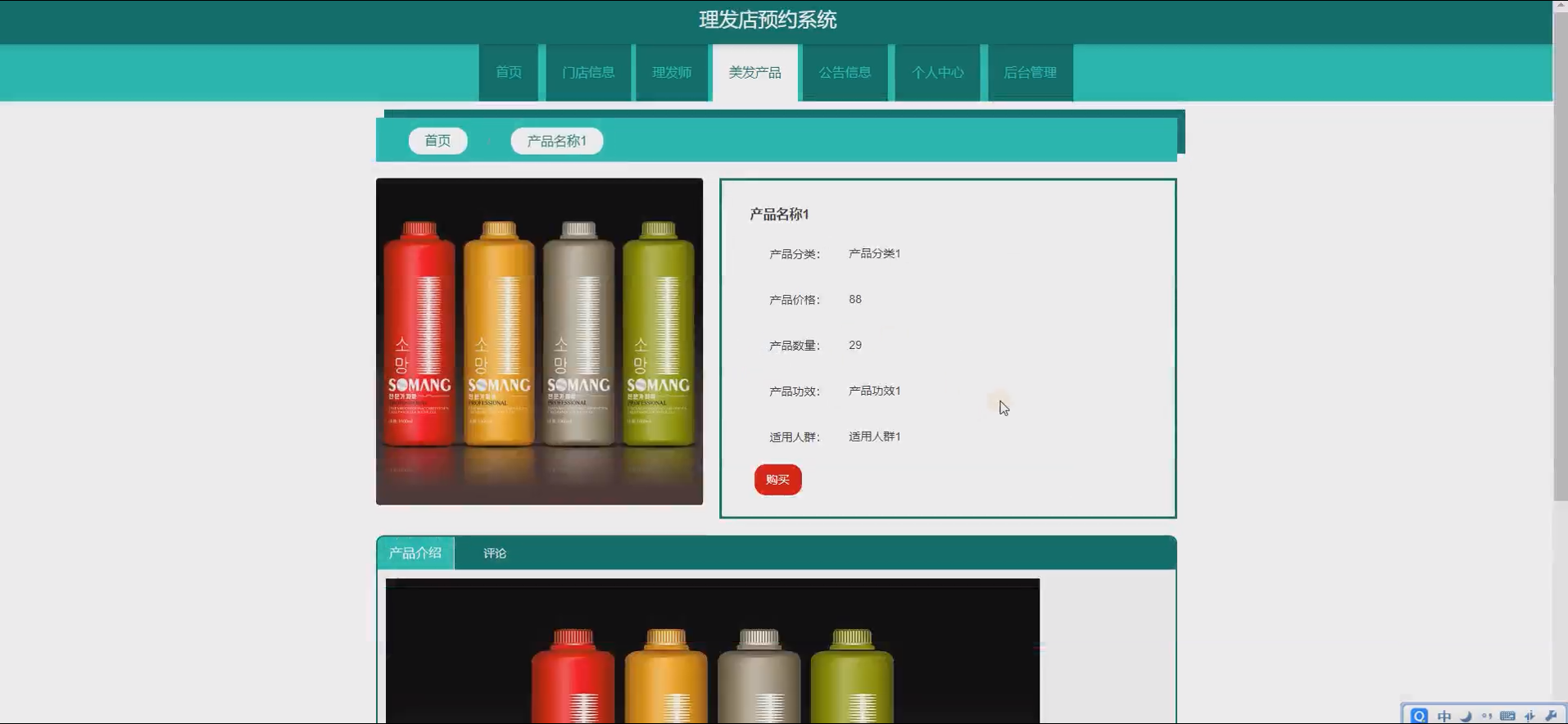The width and height of the screenshot is (1568, 724).
Task: Click the 产品名称1 heading in the detail panel
Action: tap(779, 214)
